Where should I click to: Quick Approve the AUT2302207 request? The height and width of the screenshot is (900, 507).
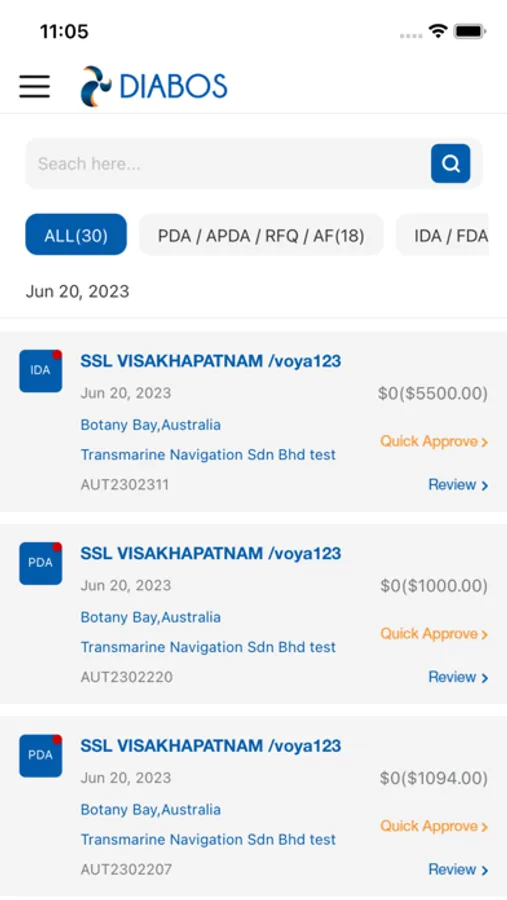[434, 826]
